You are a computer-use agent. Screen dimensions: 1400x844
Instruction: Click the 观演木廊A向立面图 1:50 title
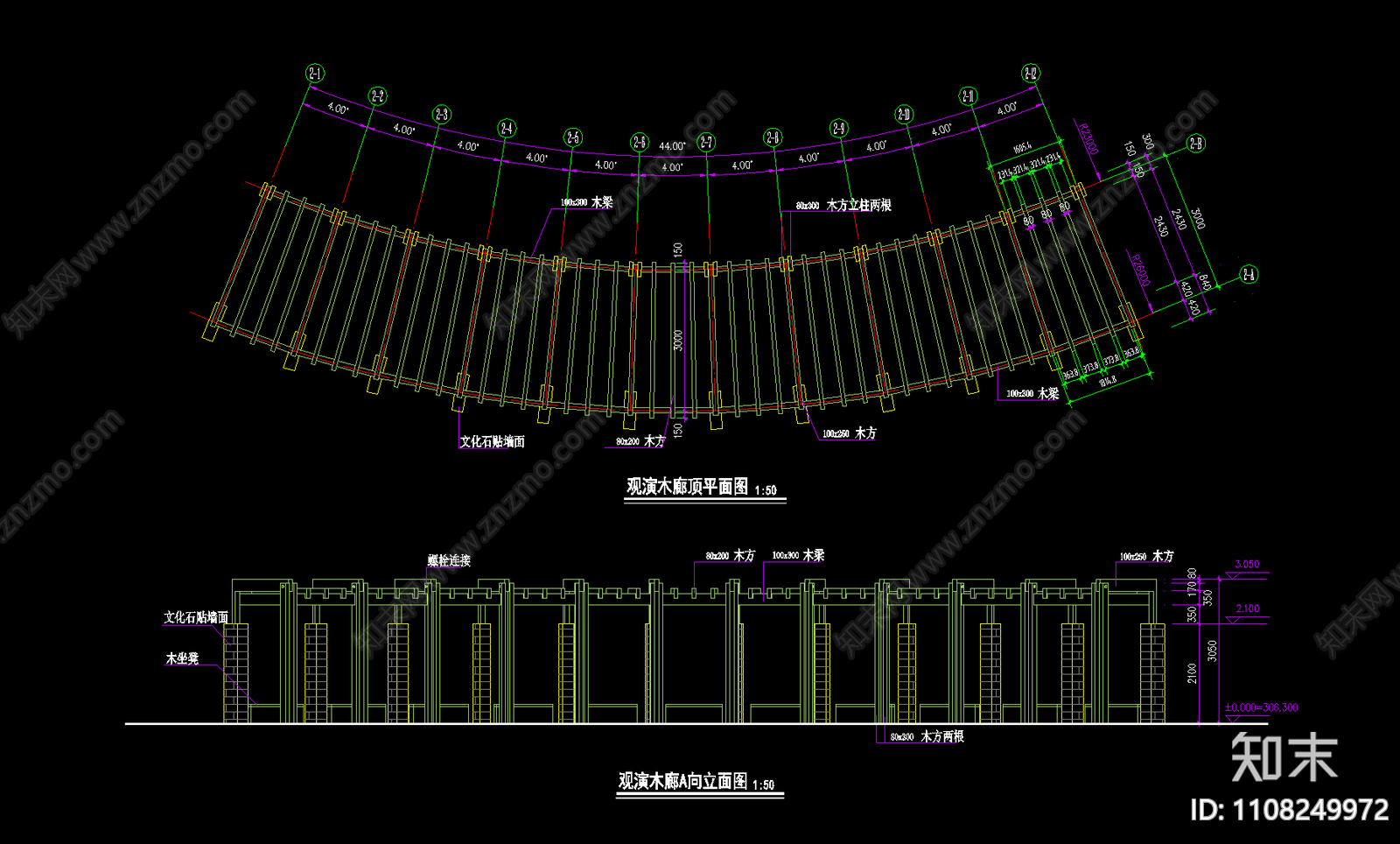pos(697,782)
